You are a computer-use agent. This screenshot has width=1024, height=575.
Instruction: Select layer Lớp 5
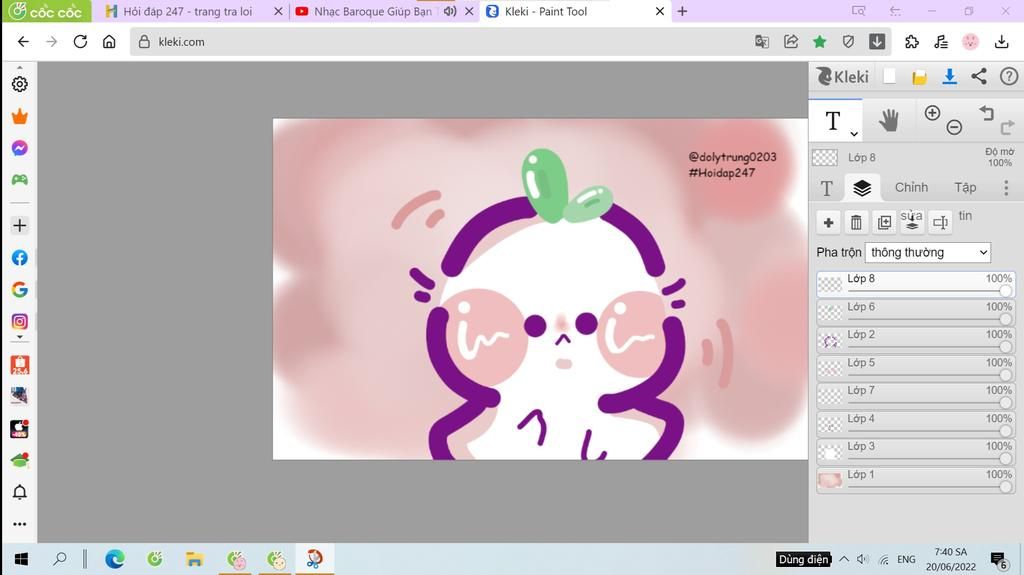tap(916, 369)
